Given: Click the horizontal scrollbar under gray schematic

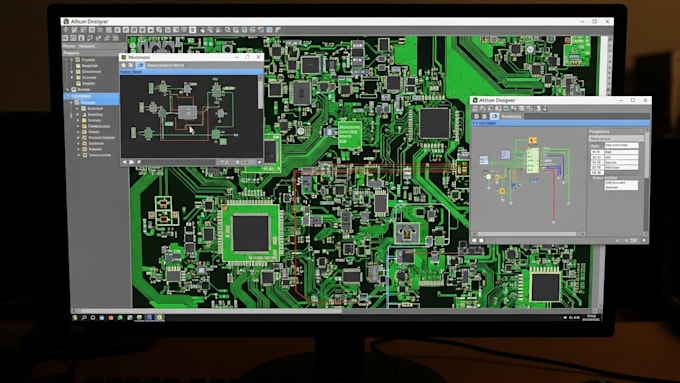Looking at the screenshot, I should tap(526, 234).
